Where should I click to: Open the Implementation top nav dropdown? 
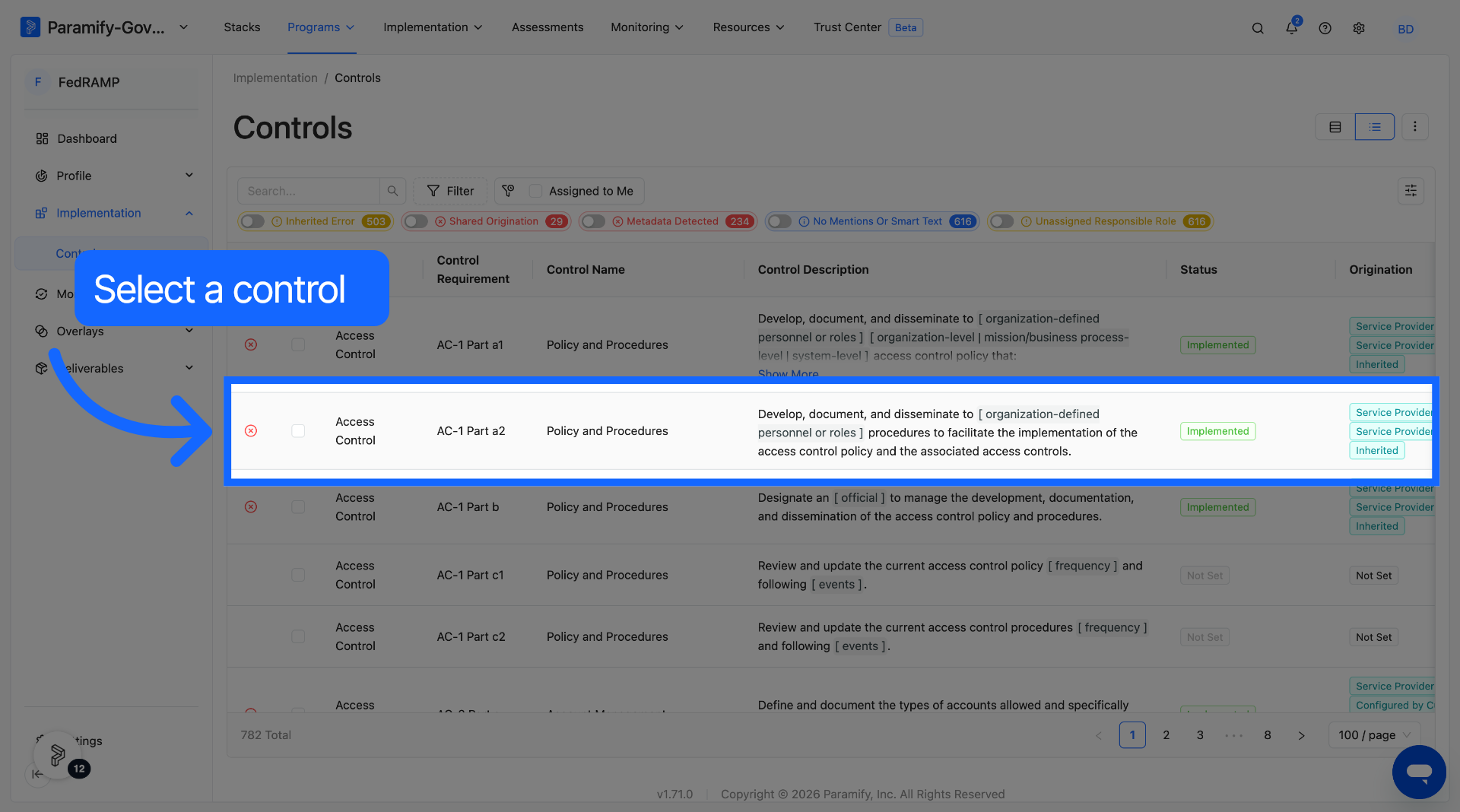click(433, 27)
